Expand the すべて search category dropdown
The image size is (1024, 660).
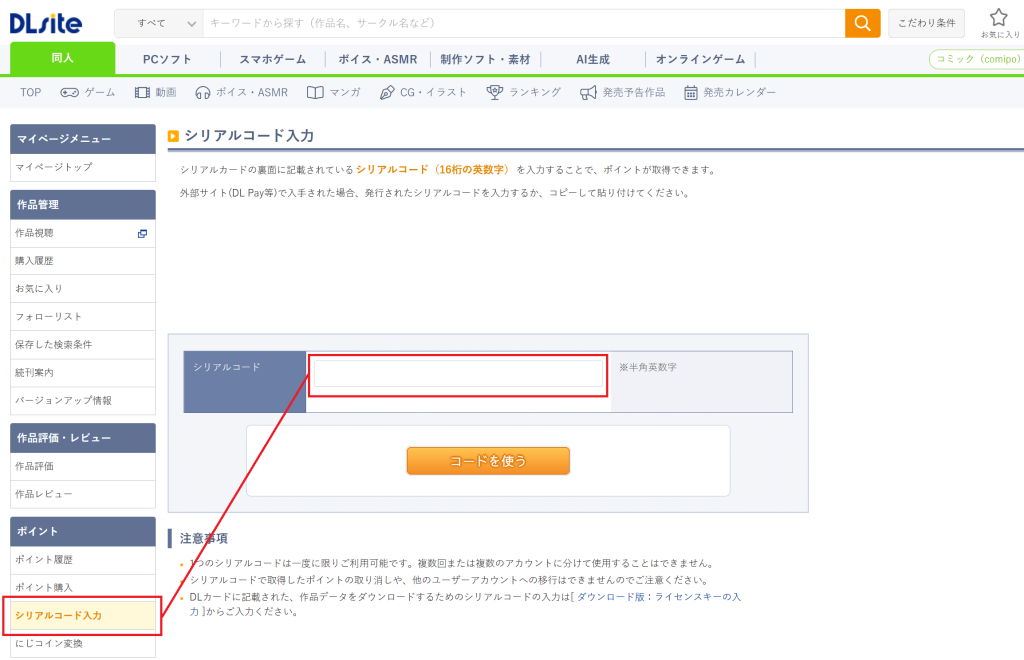pyautogui.click(x=159, y=23)
